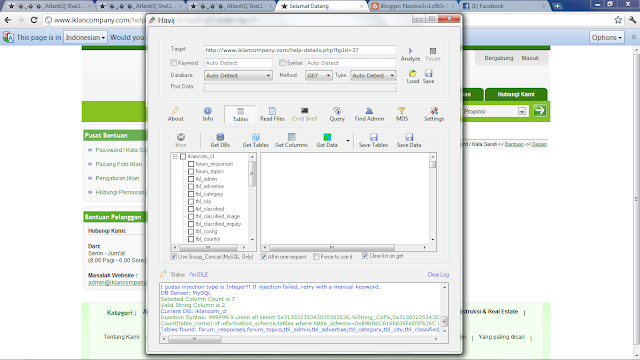640x360 pixels.
Task: Click the Stop icon in Tables toolbar
Action: tap(181, 140)
